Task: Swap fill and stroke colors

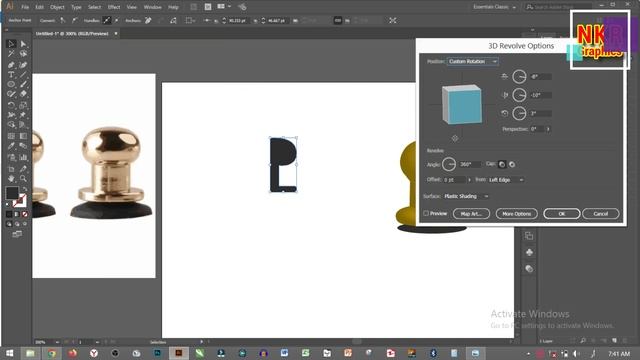Action: point(25,189)
